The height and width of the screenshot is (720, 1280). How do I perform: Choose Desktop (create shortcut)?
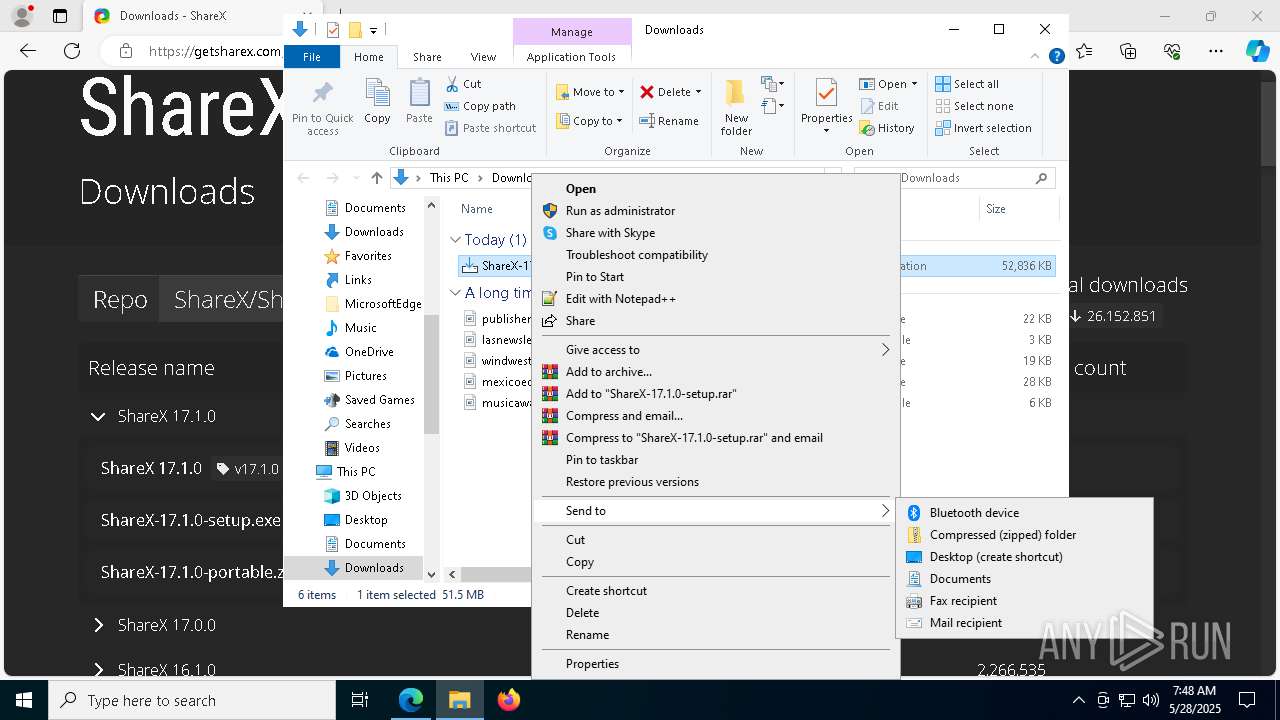coord(1024,557)
